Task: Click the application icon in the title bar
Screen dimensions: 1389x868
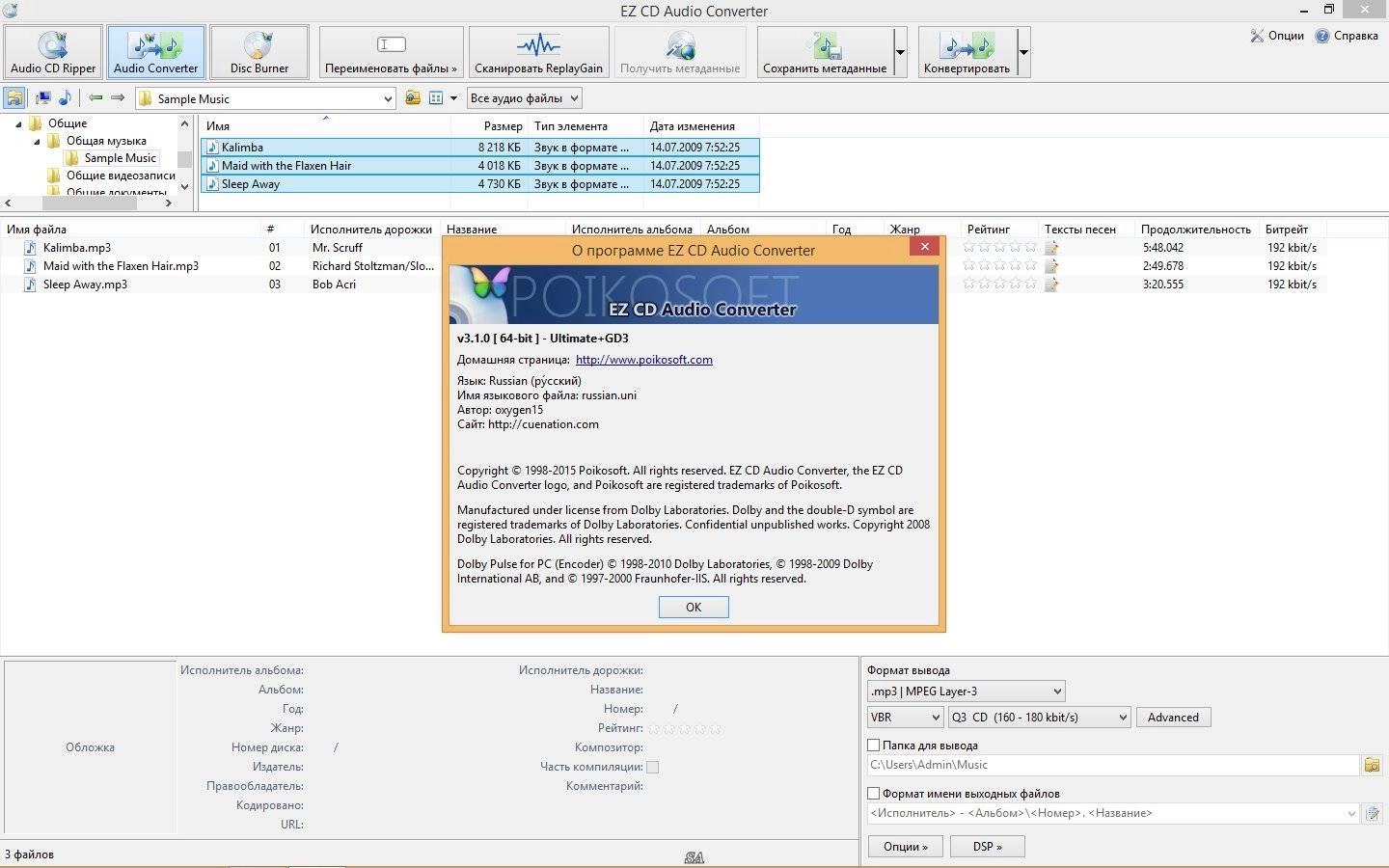Action: tap(10, 11)
